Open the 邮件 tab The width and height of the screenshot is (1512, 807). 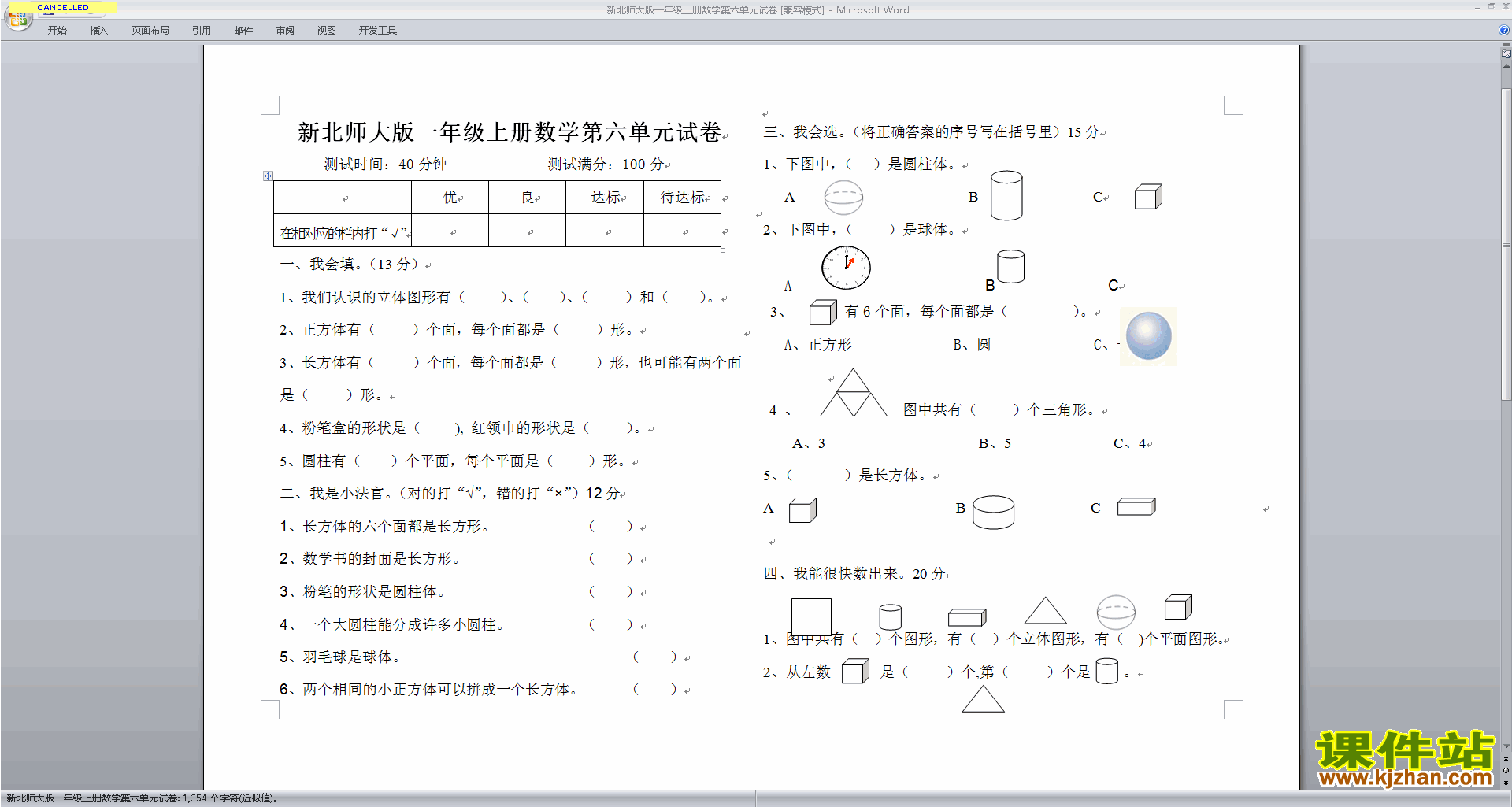[243, 31]
